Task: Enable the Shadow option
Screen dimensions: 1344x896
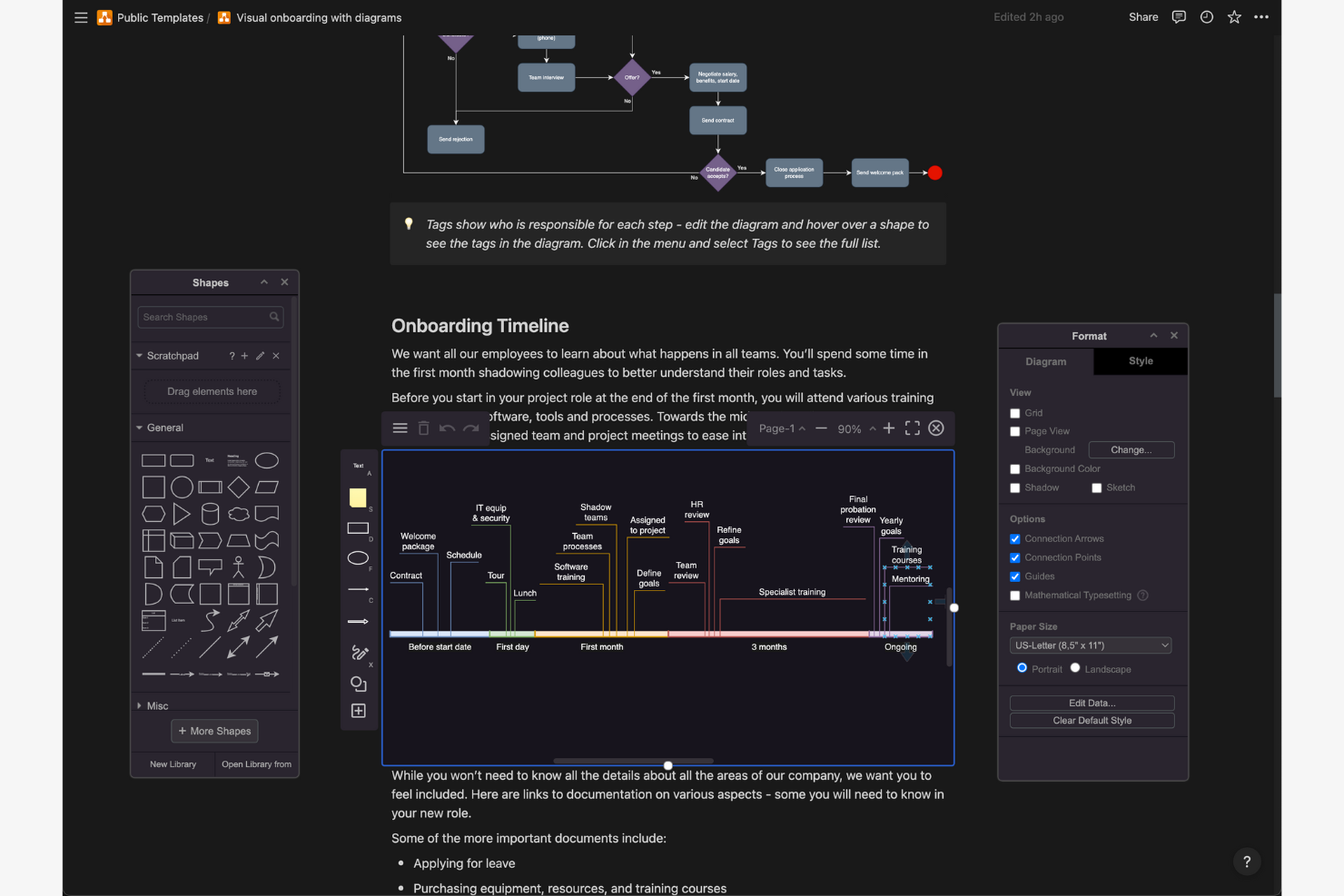Action: coord(1014,487)
